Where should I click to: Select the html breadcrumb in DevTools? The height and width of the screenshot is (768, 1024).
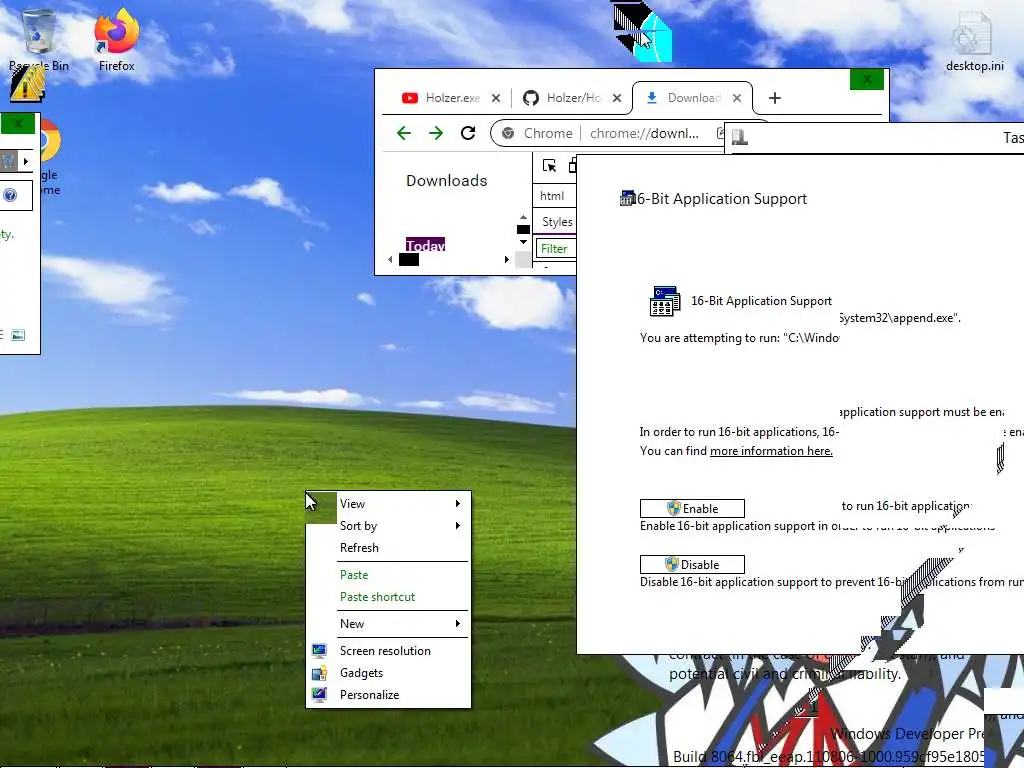click(x=552, y=196)
